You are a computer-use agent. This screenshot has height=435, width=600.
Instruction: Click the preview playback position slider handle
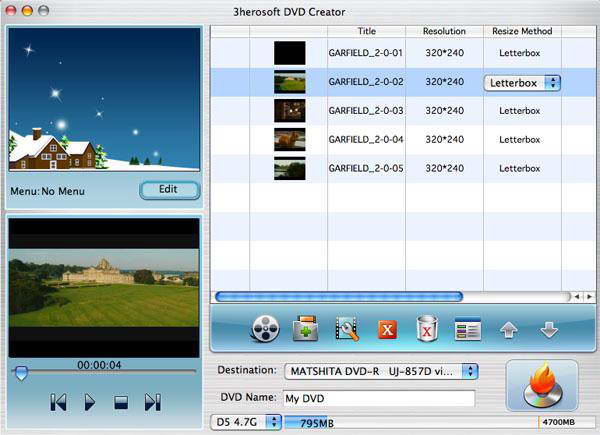(21, 373)
